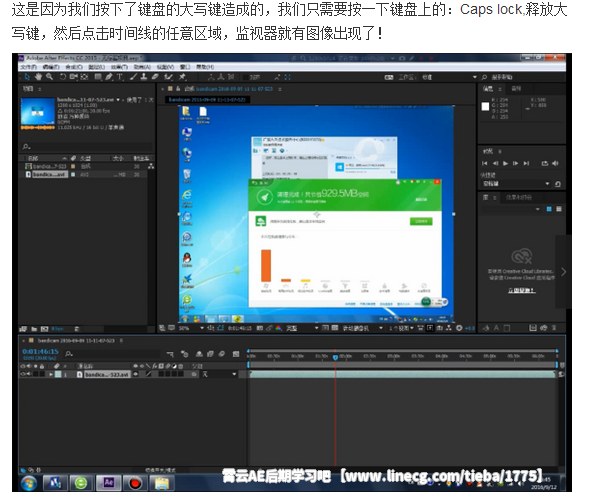This screenshot has height=495, width=593.
Task: Open the 合成(C) menu
Action: 74,67
